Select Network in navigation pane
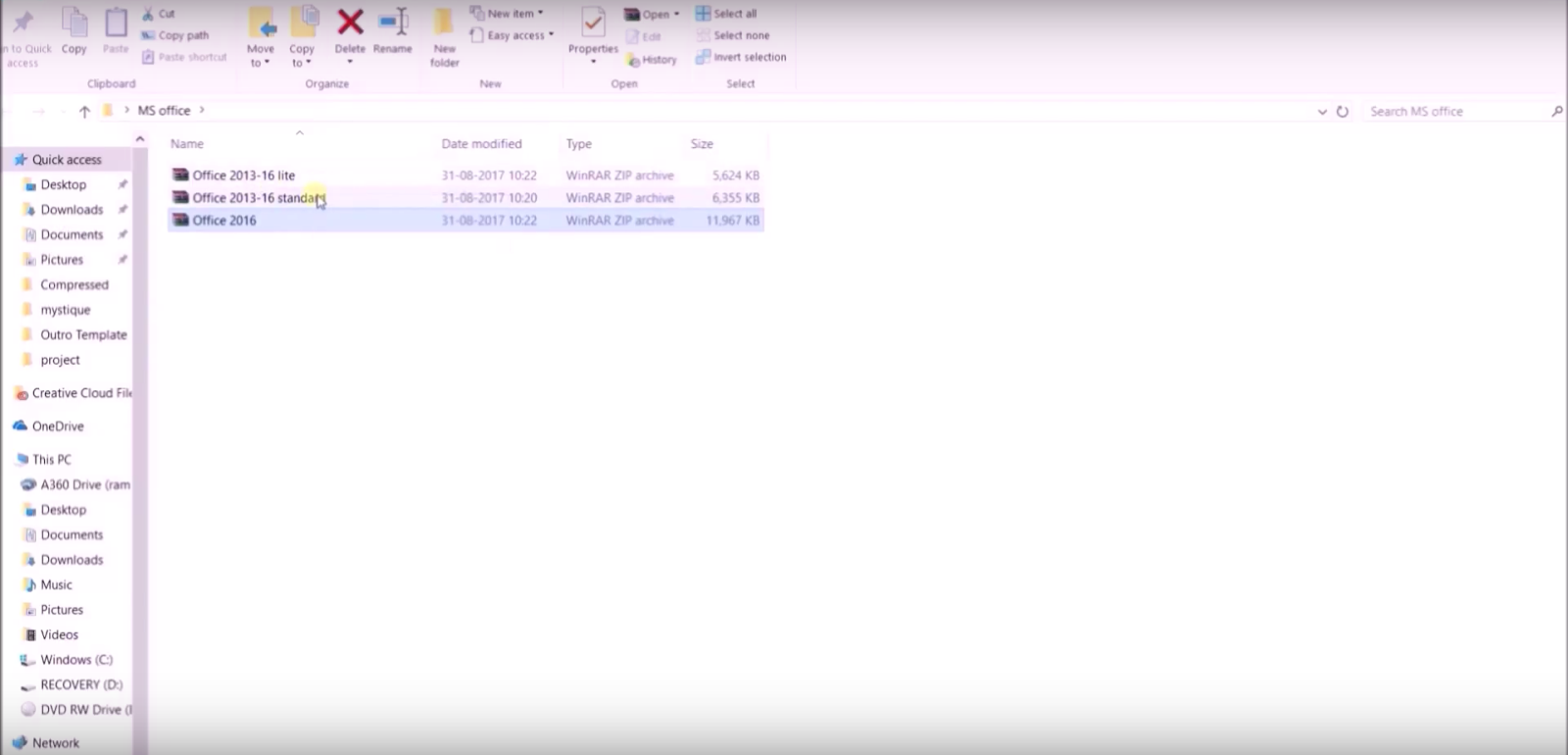 [56, 743]
